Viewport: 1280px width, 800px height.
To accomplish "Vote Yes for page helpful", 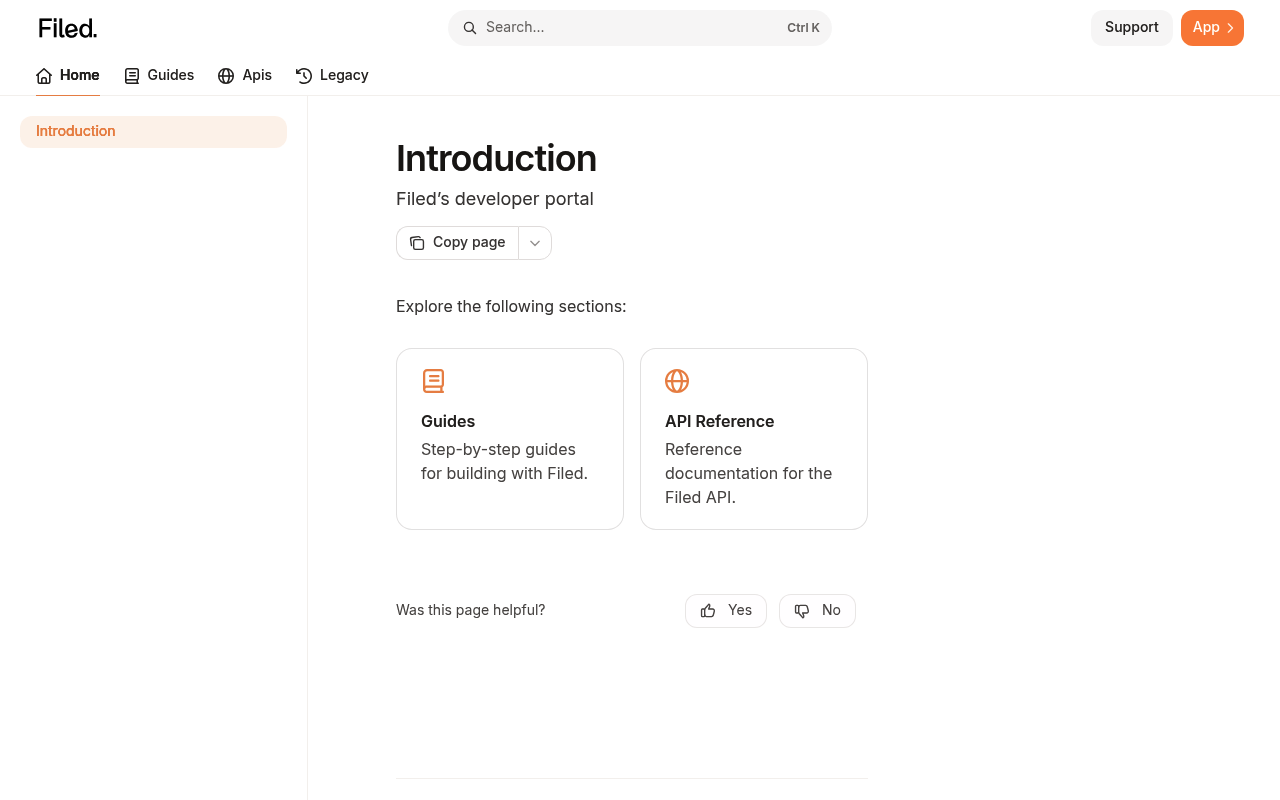I will click(726, 611).
